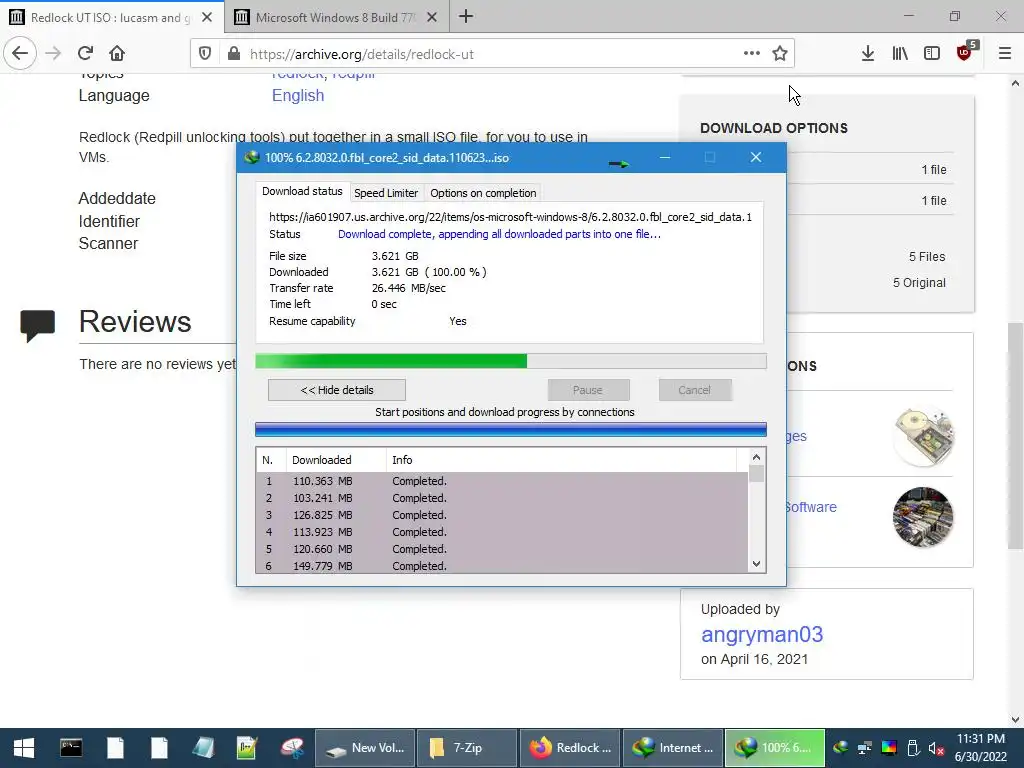The width and height of the screenshot is (1024, 768).
Task: Select connection row 2 with 103.241 MB
Action: (502, 498)
